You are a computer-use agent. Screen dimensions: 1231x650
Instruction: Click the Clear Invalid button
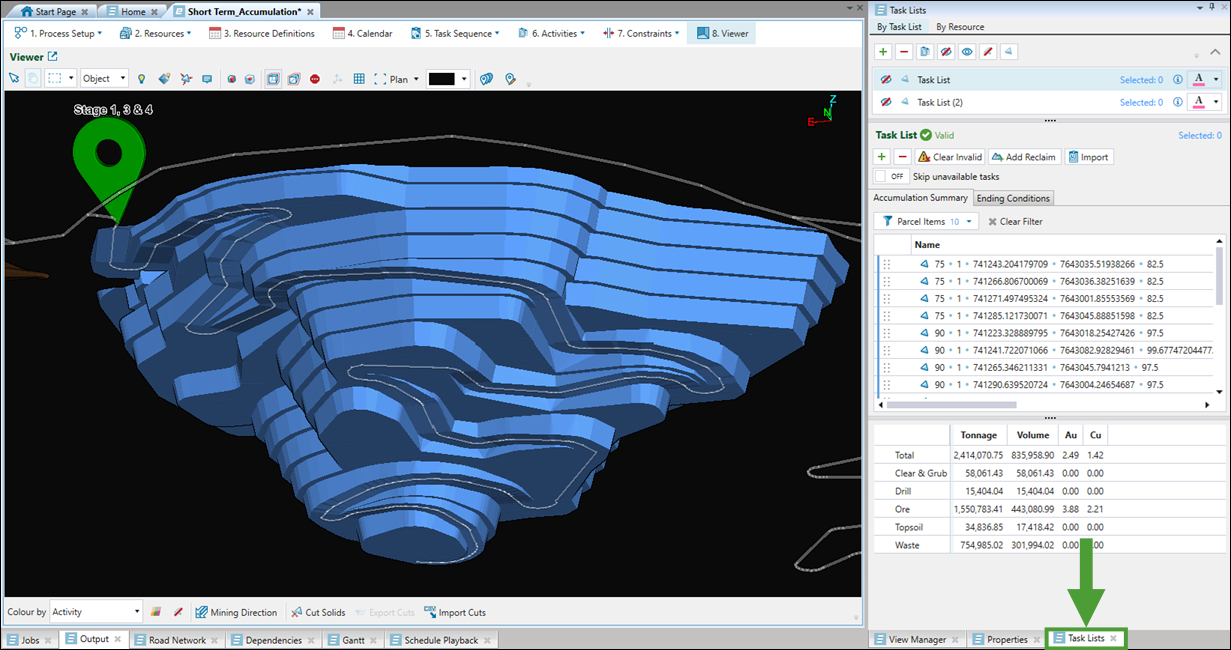pyautogui.click(x=949, y=157)
